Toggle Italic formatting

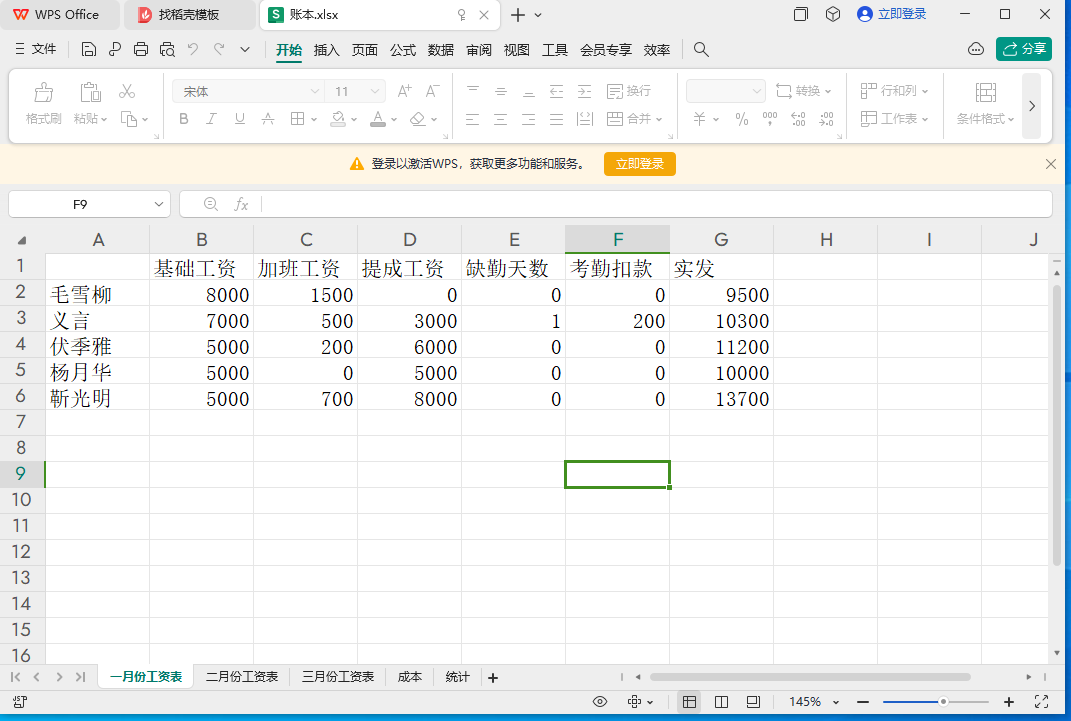pos(212,119)
